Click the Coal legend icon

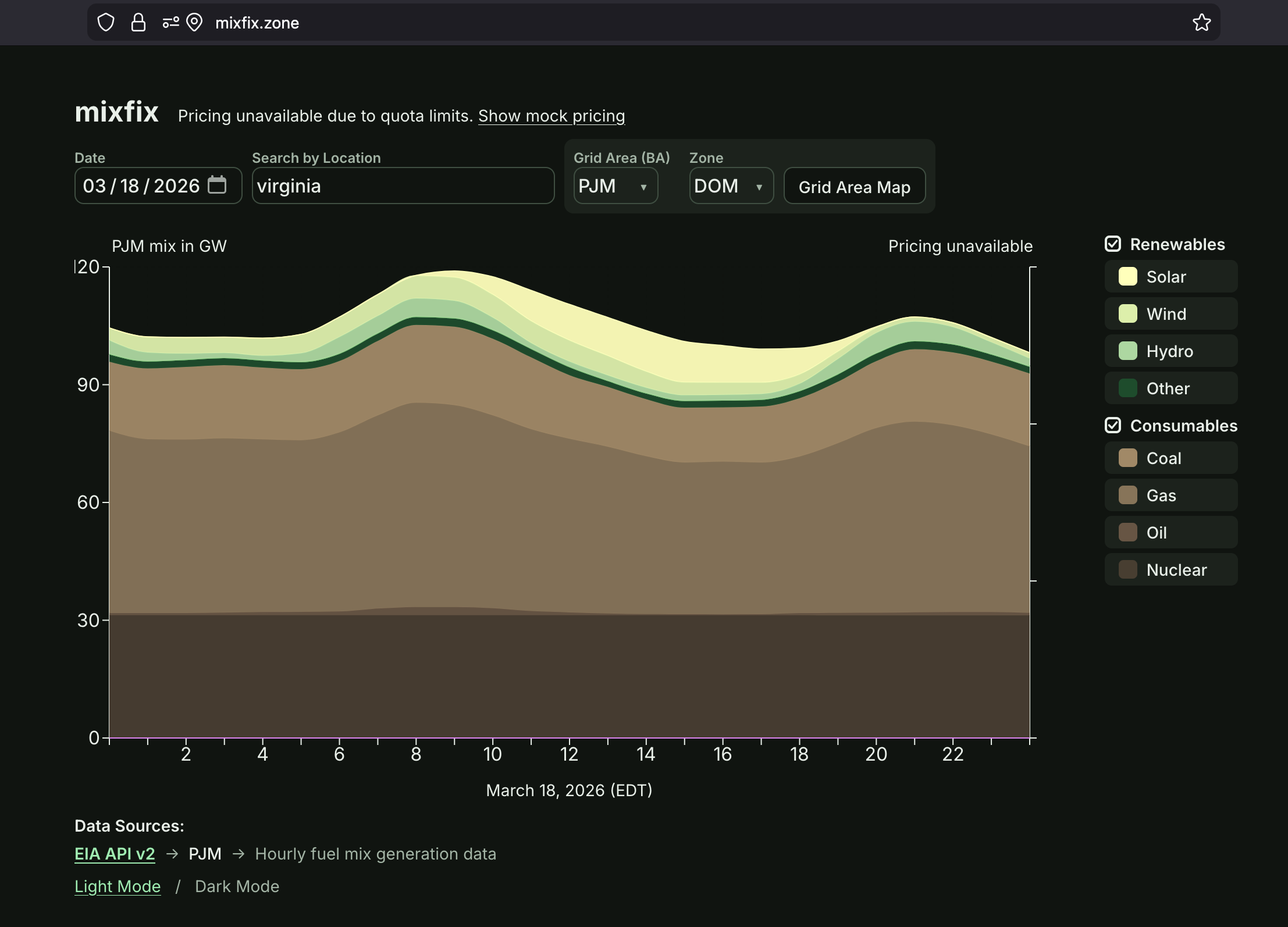coord(1127,458)
